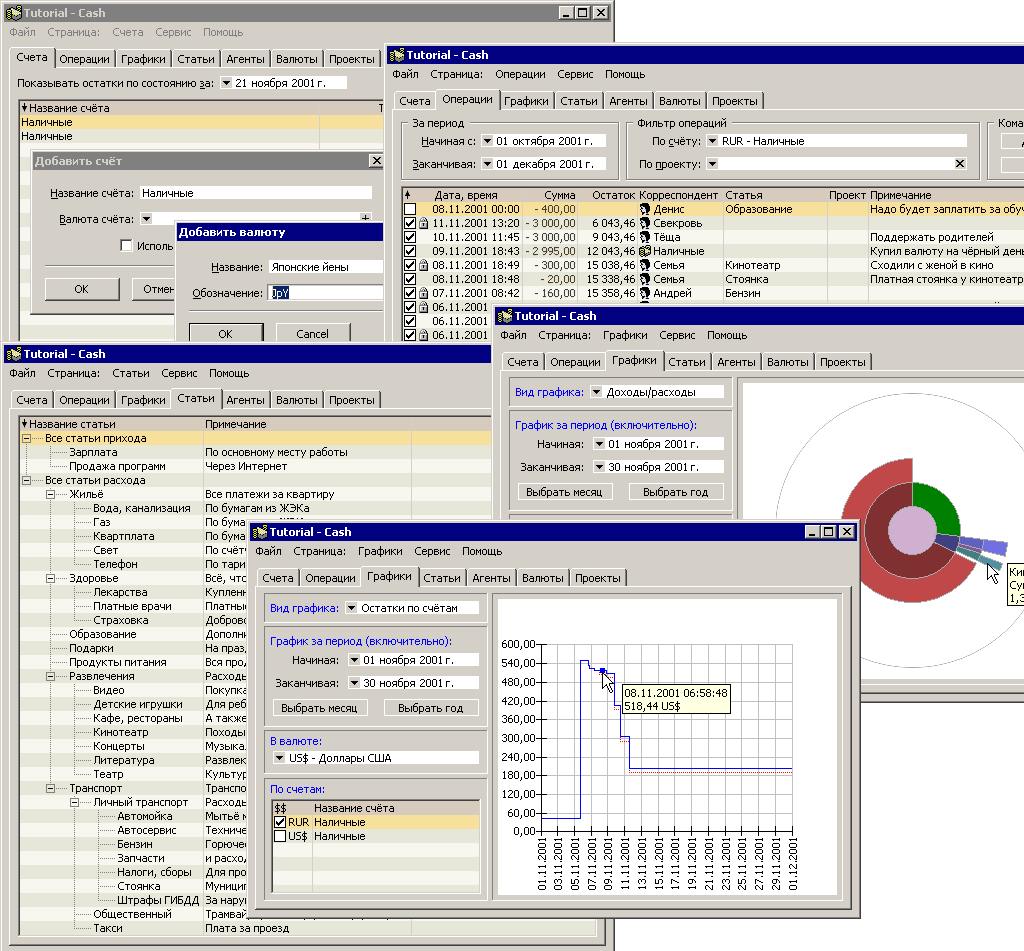Click the plus icon beside Валюта счёта
The height and width of the screenshot is (951, 1024).
[x=365, y=218]
